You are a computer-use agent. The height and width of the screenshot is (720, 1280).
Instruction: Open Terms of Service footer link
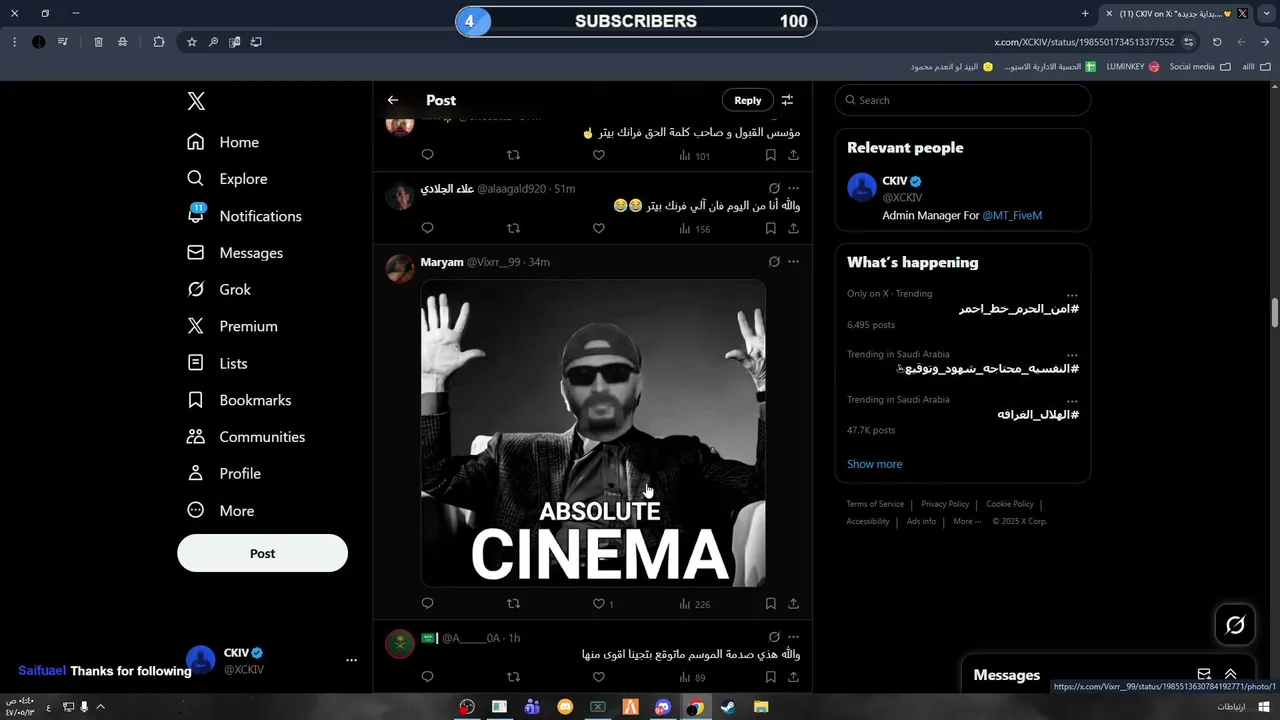875,504
